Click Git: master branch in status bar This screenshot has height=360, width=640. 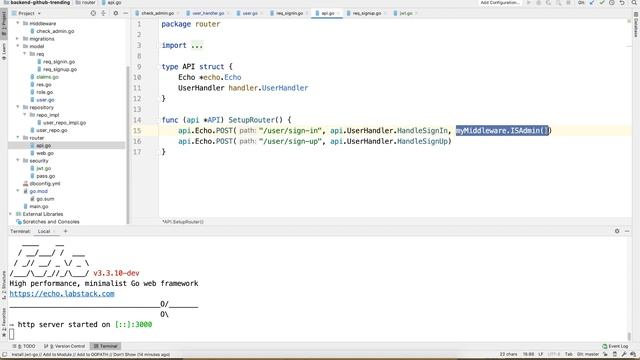pos(588,354)
